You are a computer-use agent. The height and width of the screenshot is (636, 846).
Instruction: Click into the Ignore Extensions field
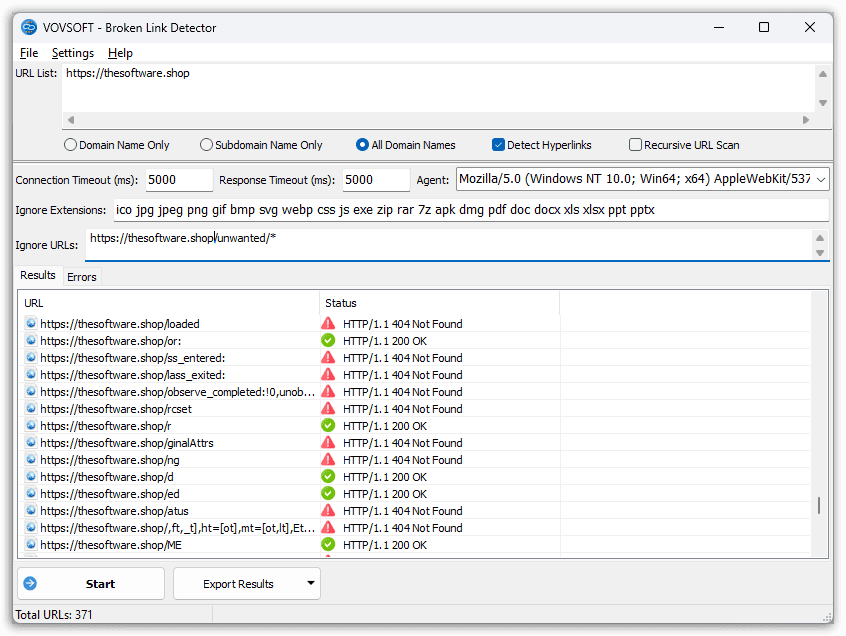click(471, 210)
